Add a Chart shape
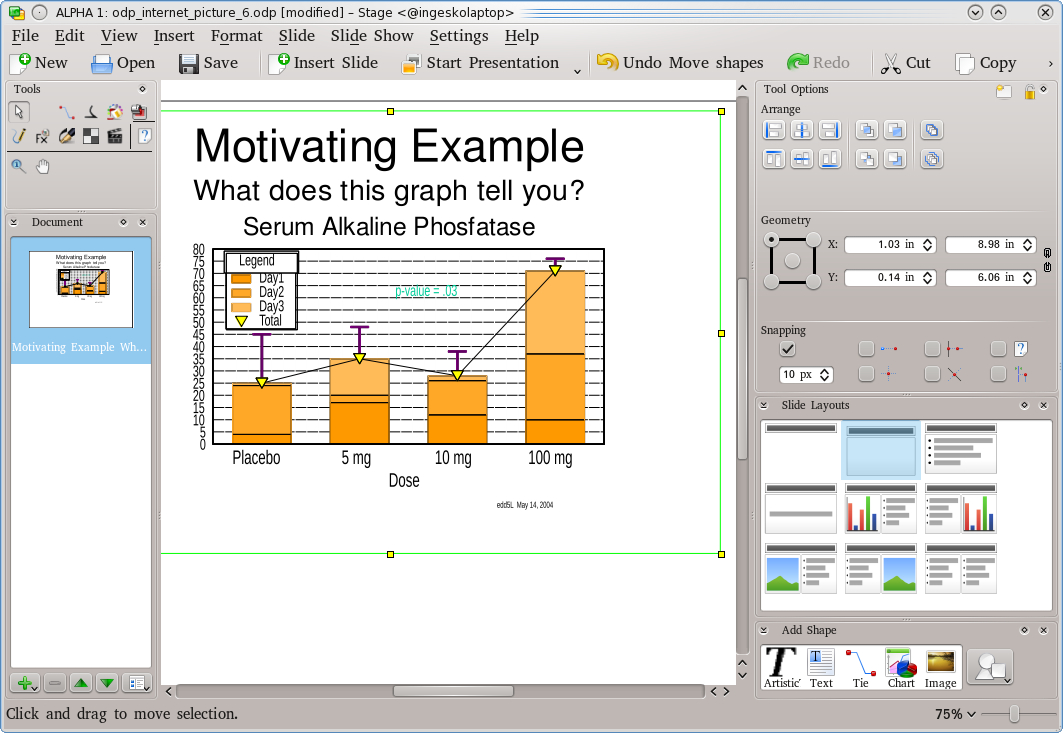 (901, 667)
